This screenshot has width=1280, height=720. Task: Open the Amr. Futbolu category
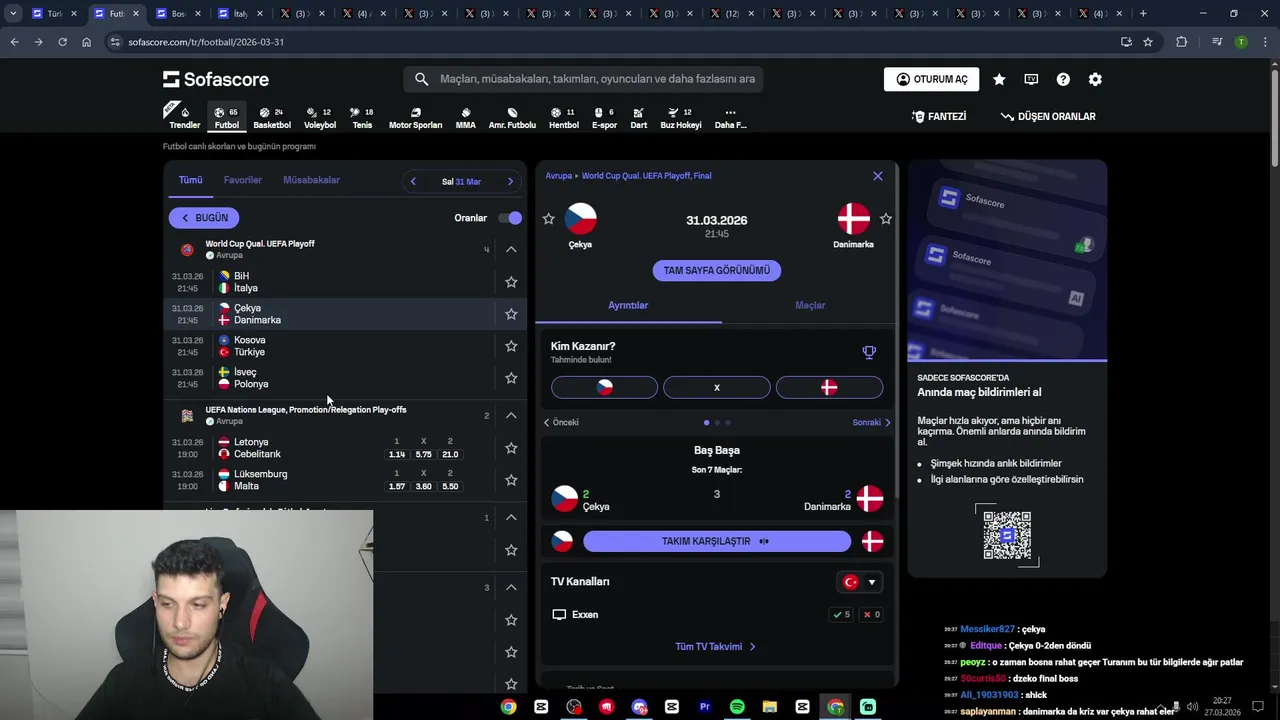click(x=512, y=118)
